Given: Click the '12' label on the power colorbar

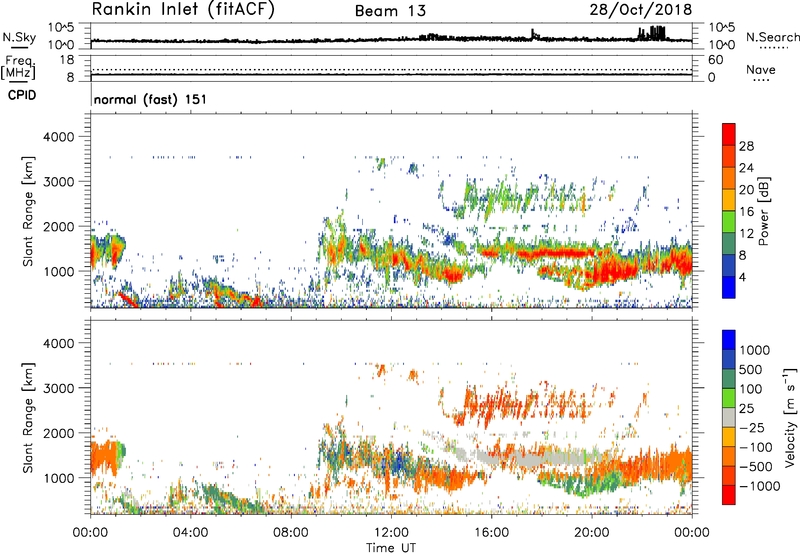Looking at the screenshot, I should click(x=746, y=234).
